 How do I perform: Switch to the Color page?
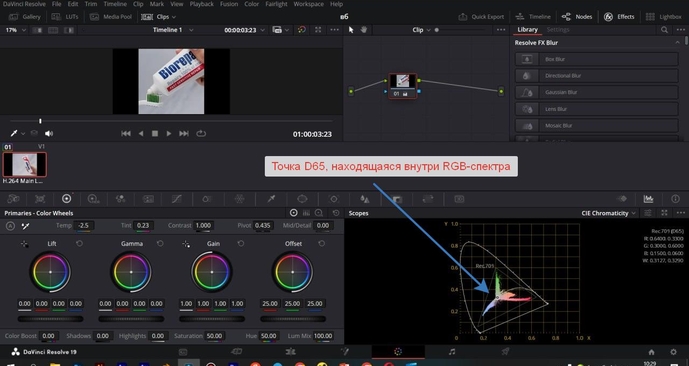[398, 352]
